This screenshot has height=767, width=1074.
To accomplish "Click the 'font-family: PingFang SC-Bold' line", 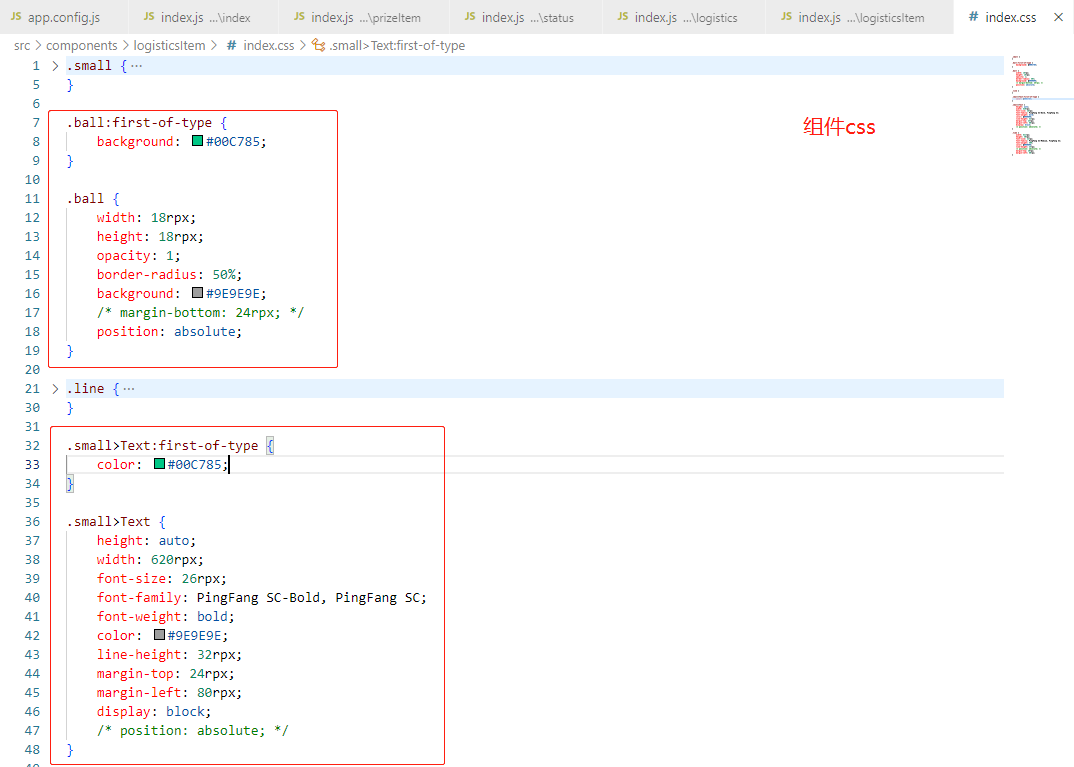I will (262, 597).
